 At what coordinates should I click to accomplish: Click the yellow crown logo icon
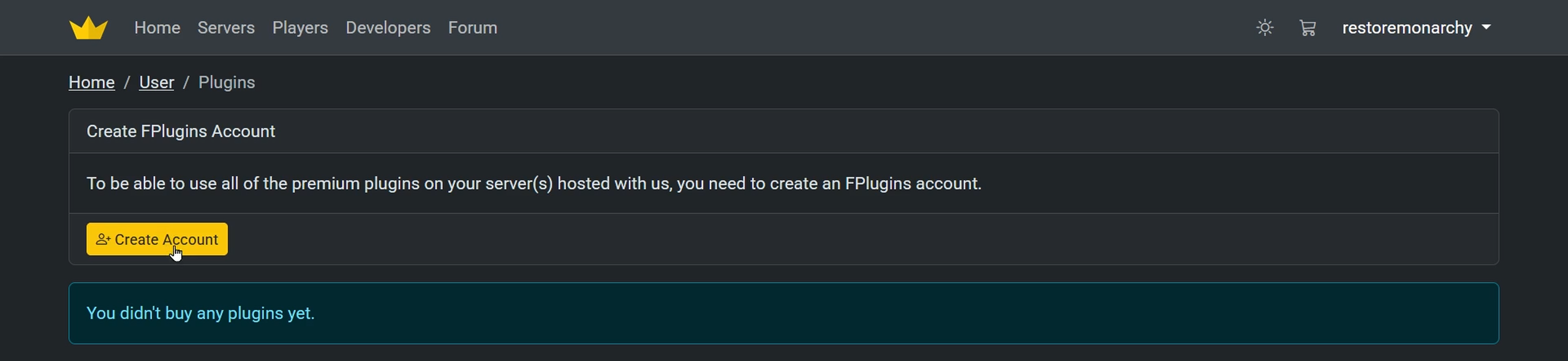89,27
